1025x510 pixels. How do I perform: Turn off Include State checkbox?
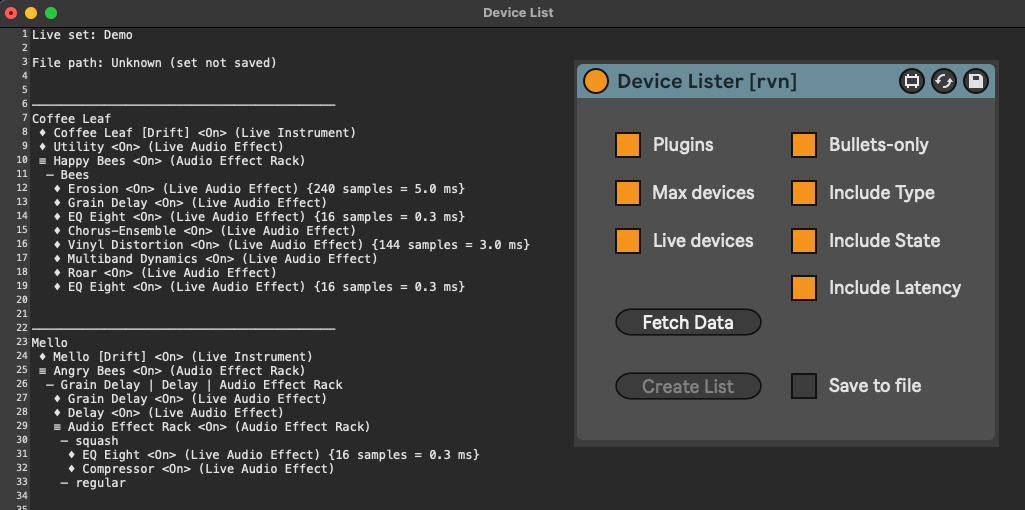point(804,241)
